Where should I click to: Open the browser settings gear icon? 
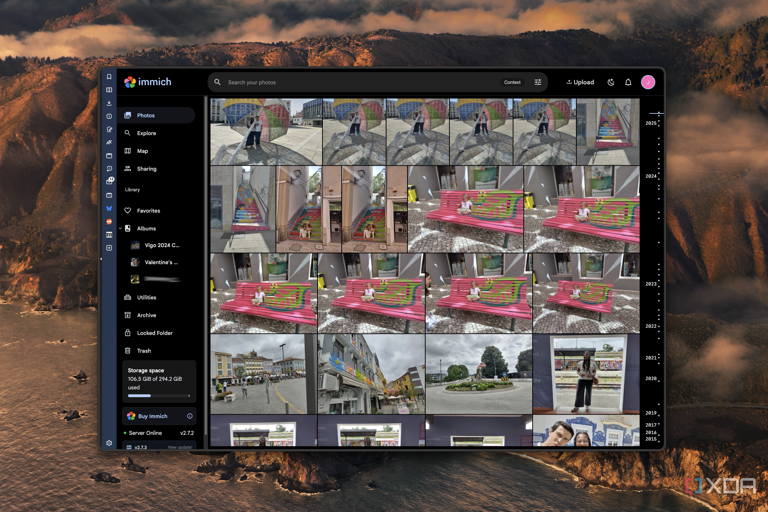[x=109, y=443]
